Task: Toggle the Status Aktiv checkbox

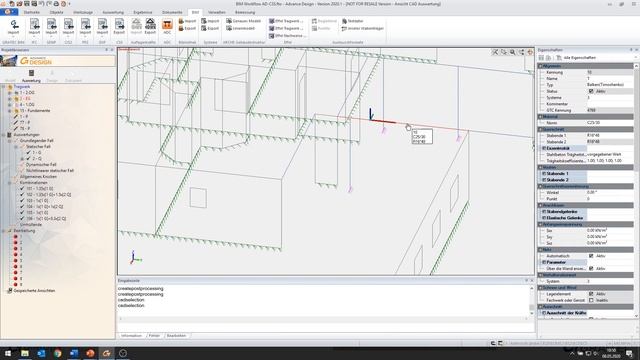Action: click(x=591, y=91)
